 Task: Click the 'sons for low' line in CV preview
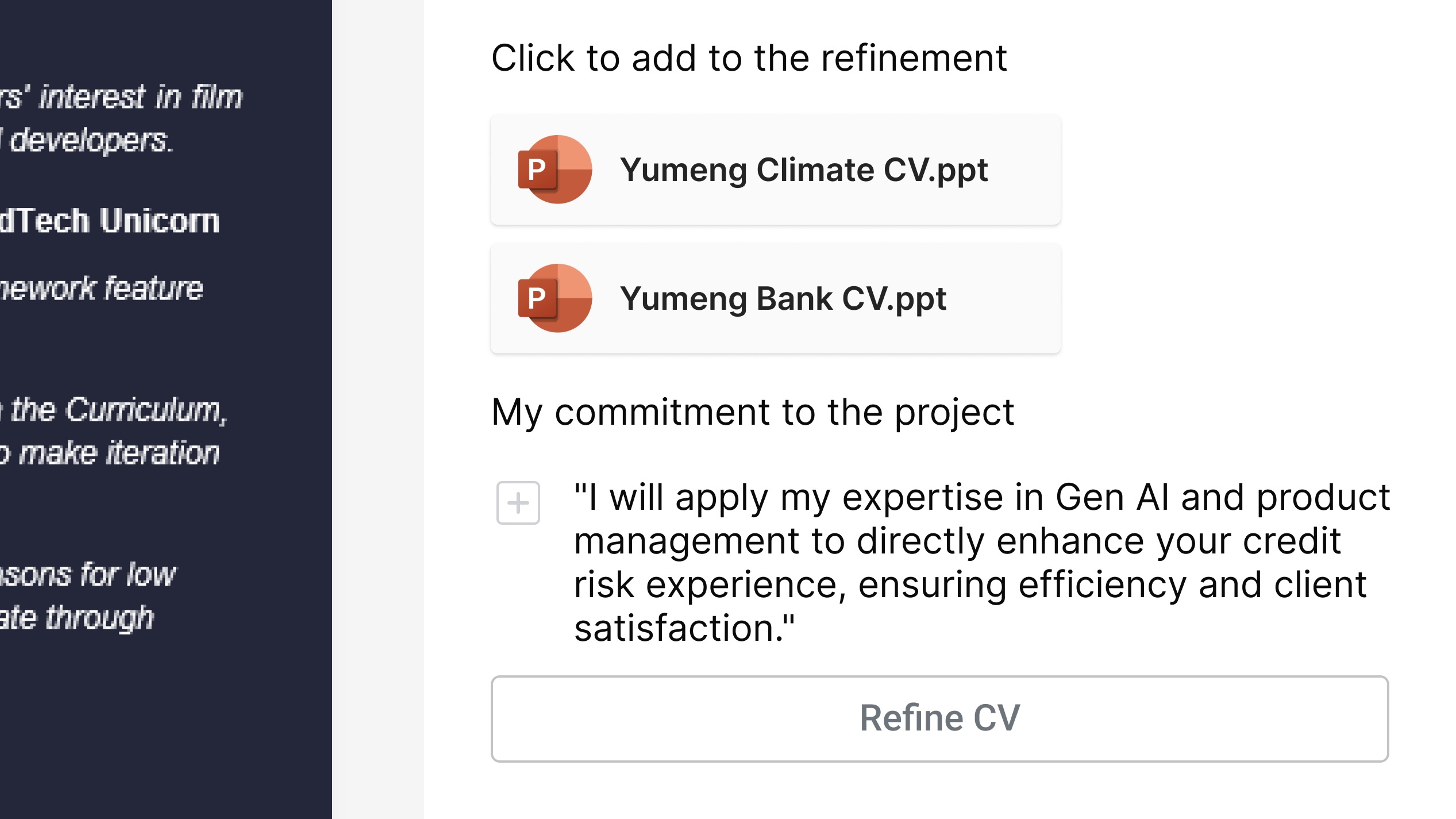point(88,574)
